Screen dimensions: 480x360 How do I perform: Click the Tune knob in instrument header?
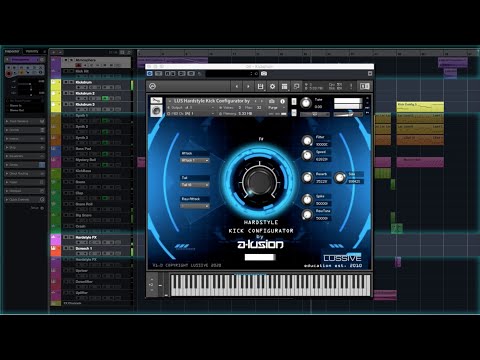tap(306, 103)
